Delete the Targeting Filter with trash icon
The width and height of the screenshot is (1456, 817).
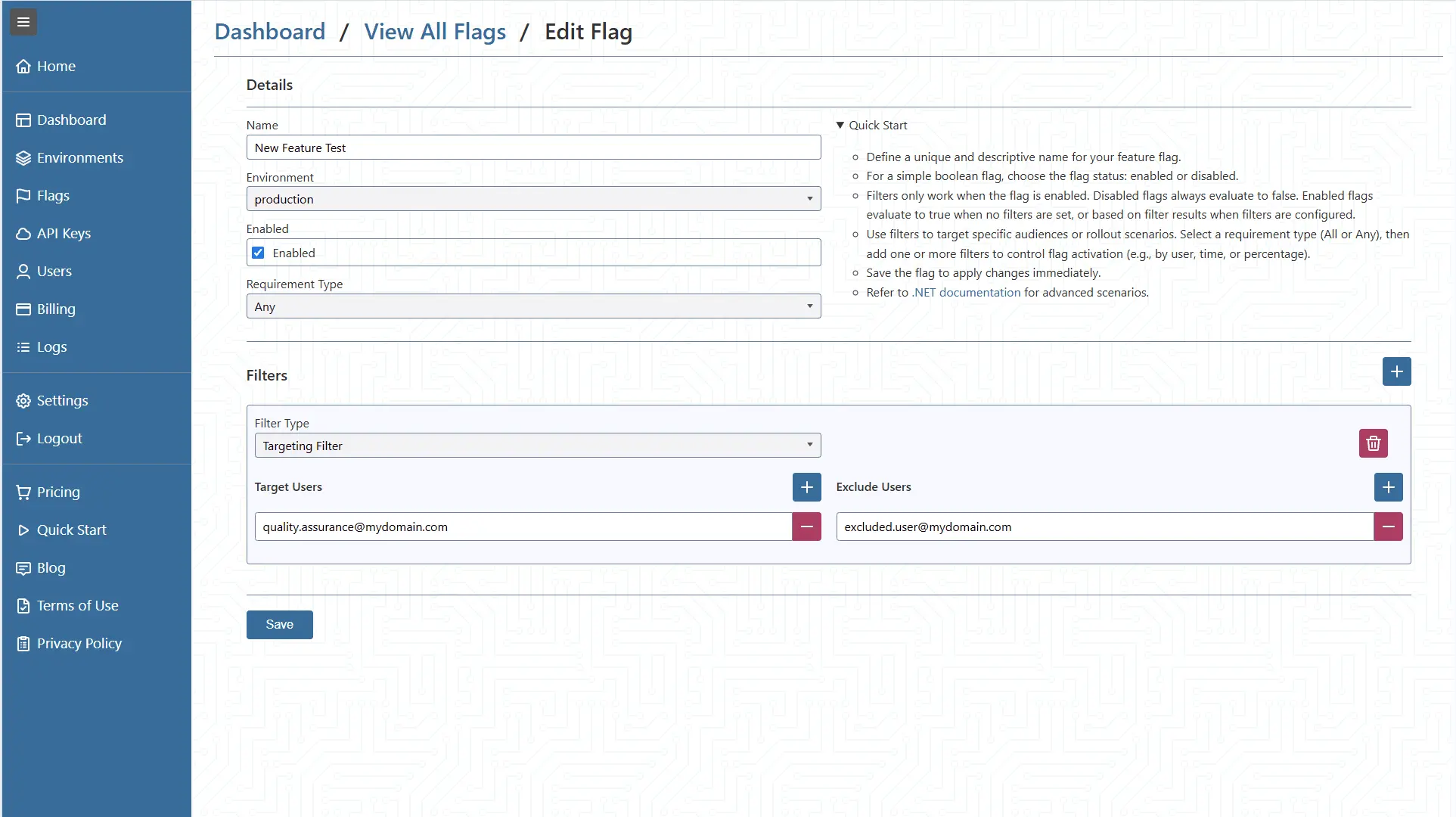(1373, 443)
